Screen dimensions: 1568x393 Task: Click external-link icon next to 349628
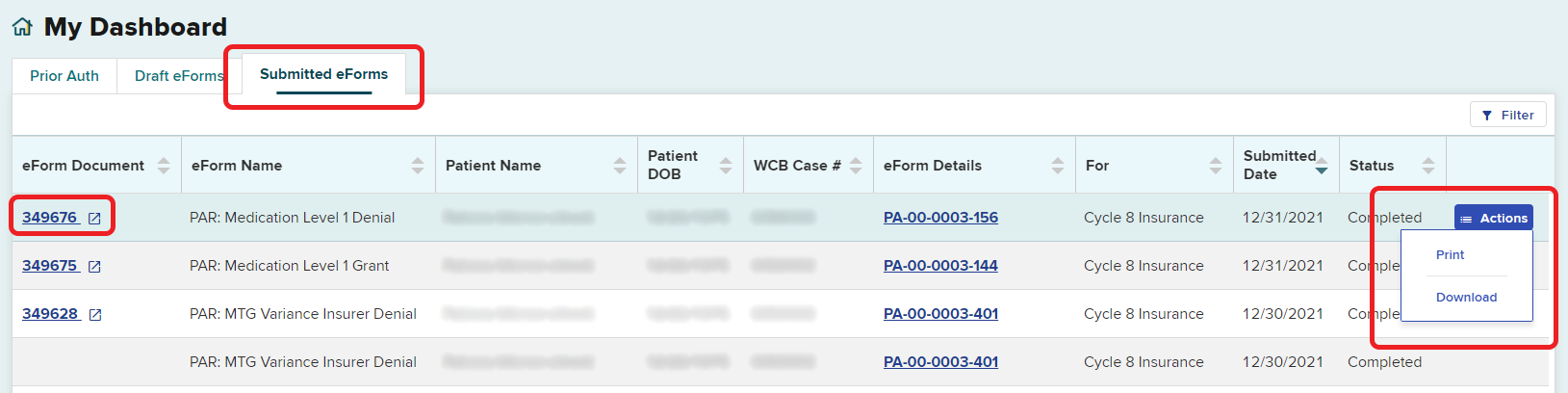click(x=95, y=315)
